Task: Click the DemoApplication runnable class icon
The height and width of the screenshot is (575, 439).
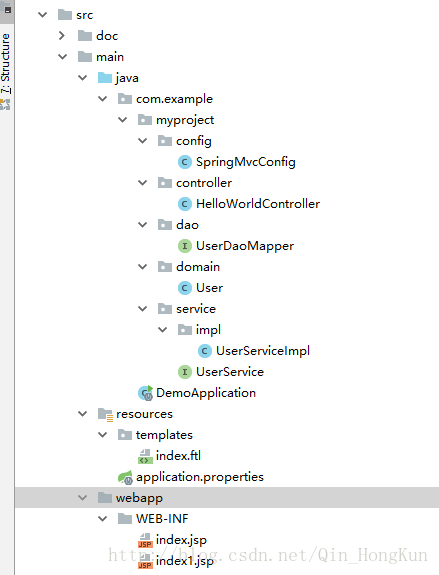Action: [145, 393]
